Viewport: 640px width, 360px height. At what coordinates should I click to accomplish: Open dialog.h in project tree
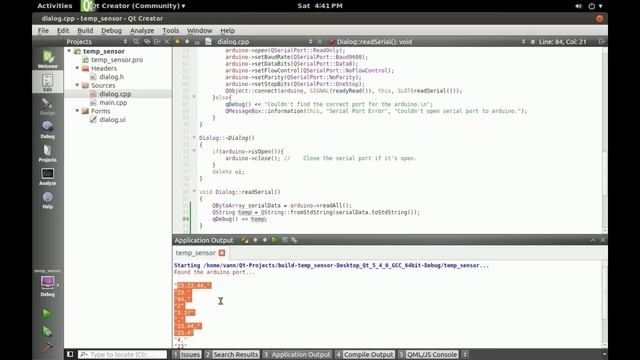pyautogui.click(x=111, y=77)
